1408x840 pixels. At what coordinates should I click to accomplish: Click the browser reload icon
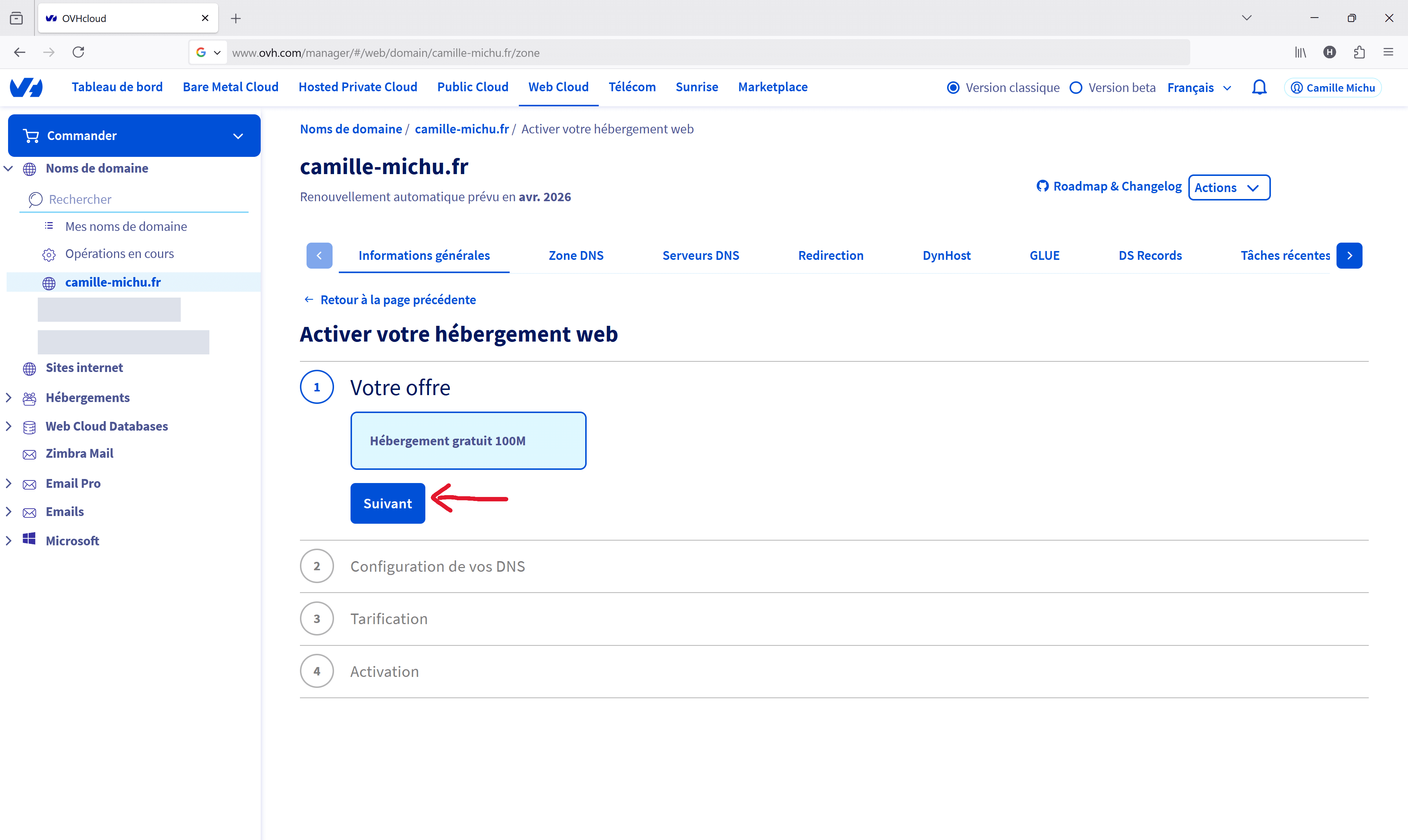(79, 53)
